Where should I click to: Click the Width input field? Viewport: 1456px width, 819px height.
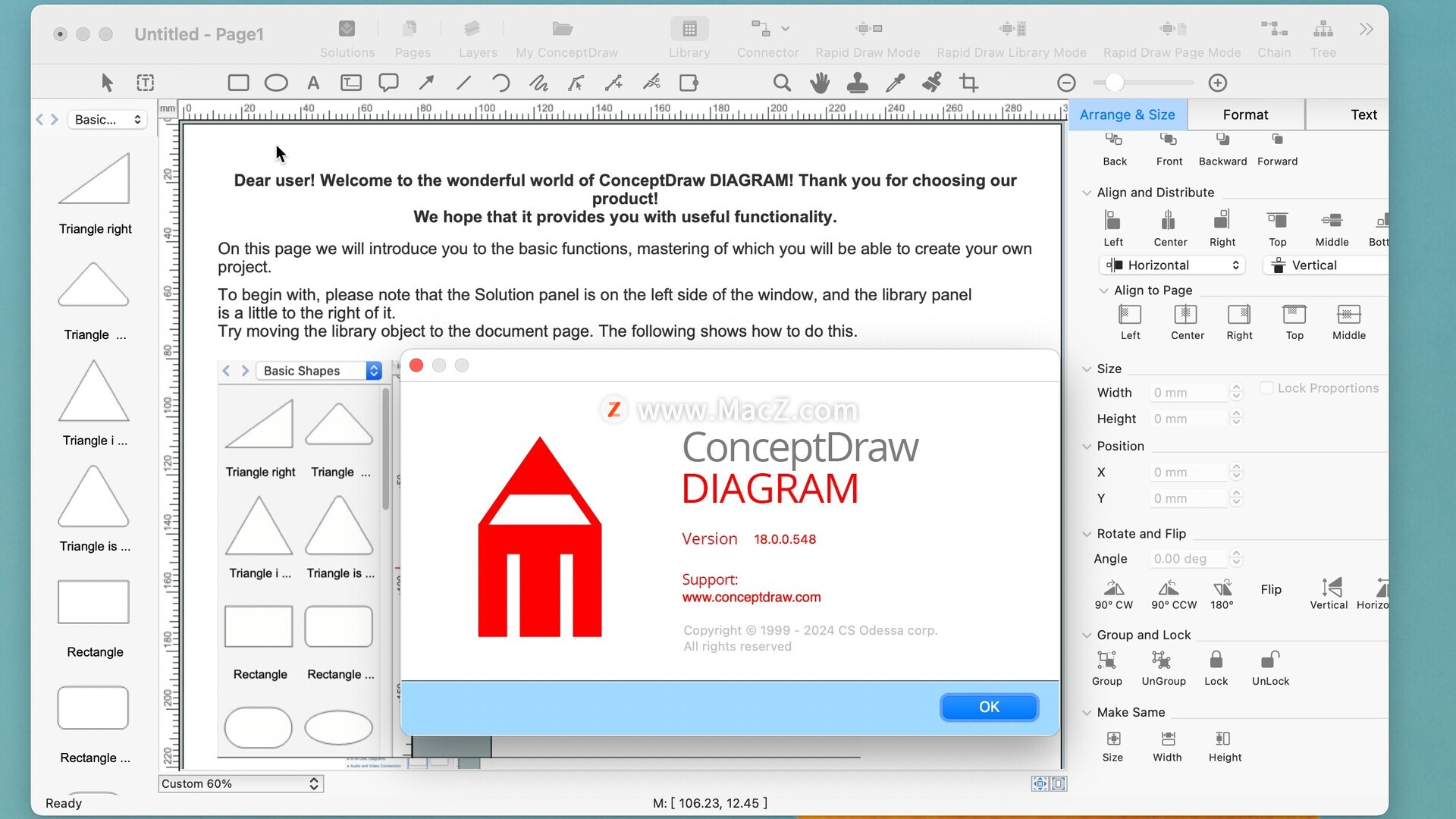(1188, 392)
